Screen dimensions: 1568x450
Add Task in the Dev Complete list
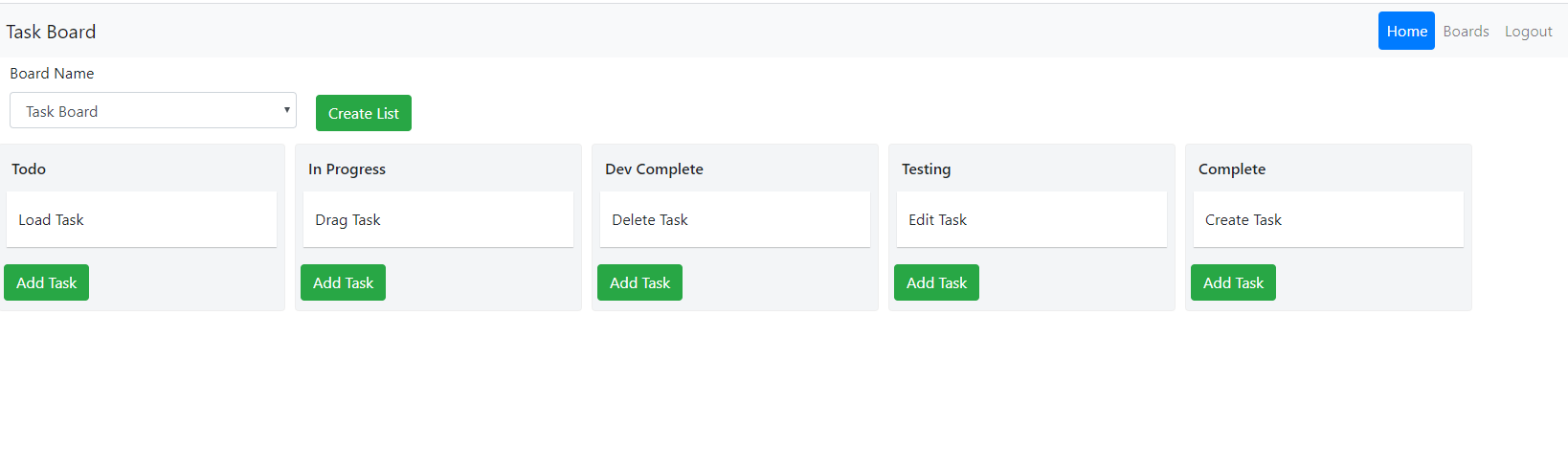tap(639, 282)
